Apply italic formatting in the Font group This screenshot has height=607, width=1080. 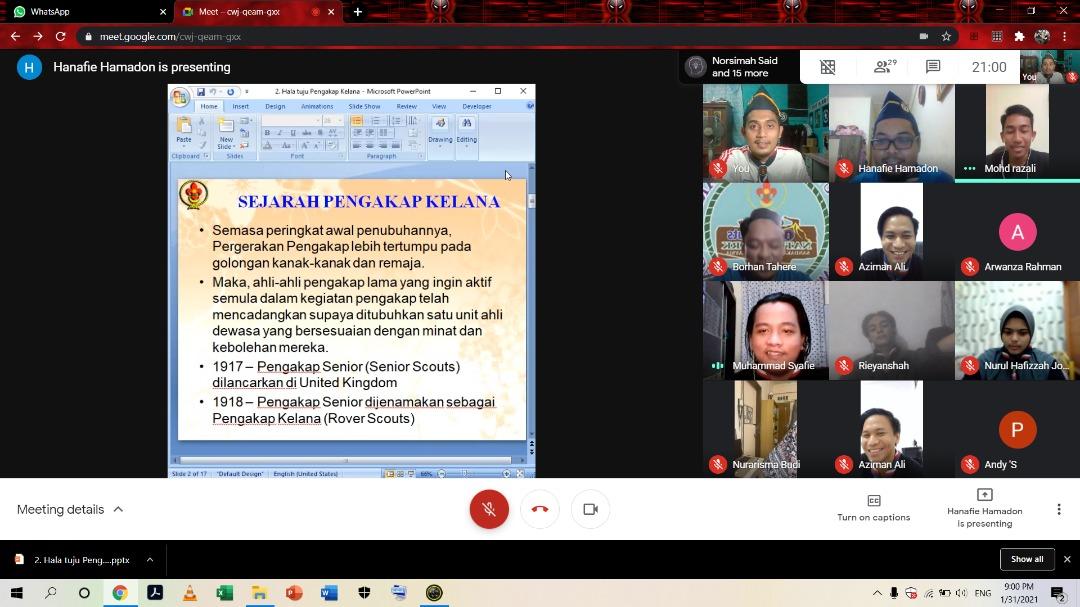[x=279, y=133]
